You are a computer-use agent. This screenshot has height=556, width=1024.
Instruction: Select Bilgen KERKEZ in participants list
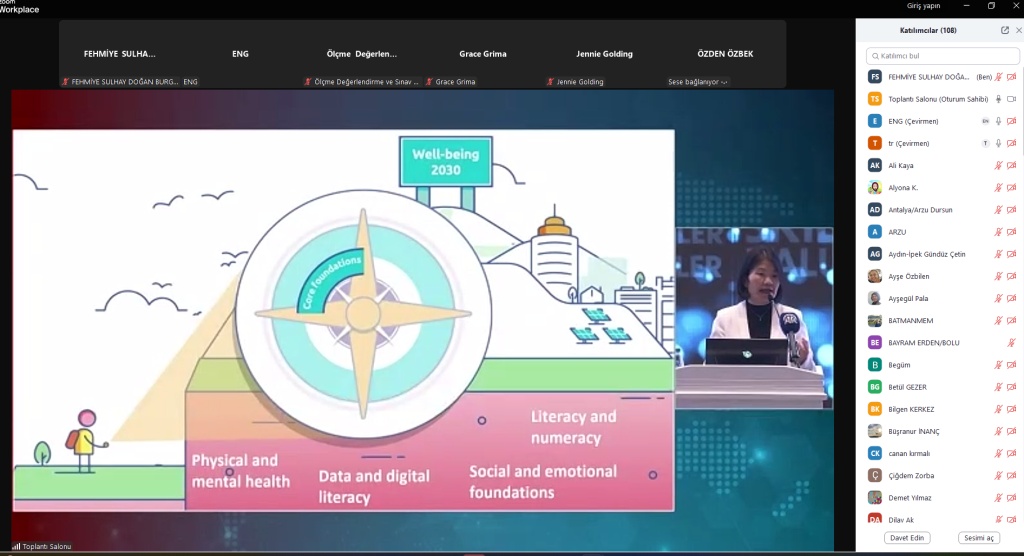[913, 409]
